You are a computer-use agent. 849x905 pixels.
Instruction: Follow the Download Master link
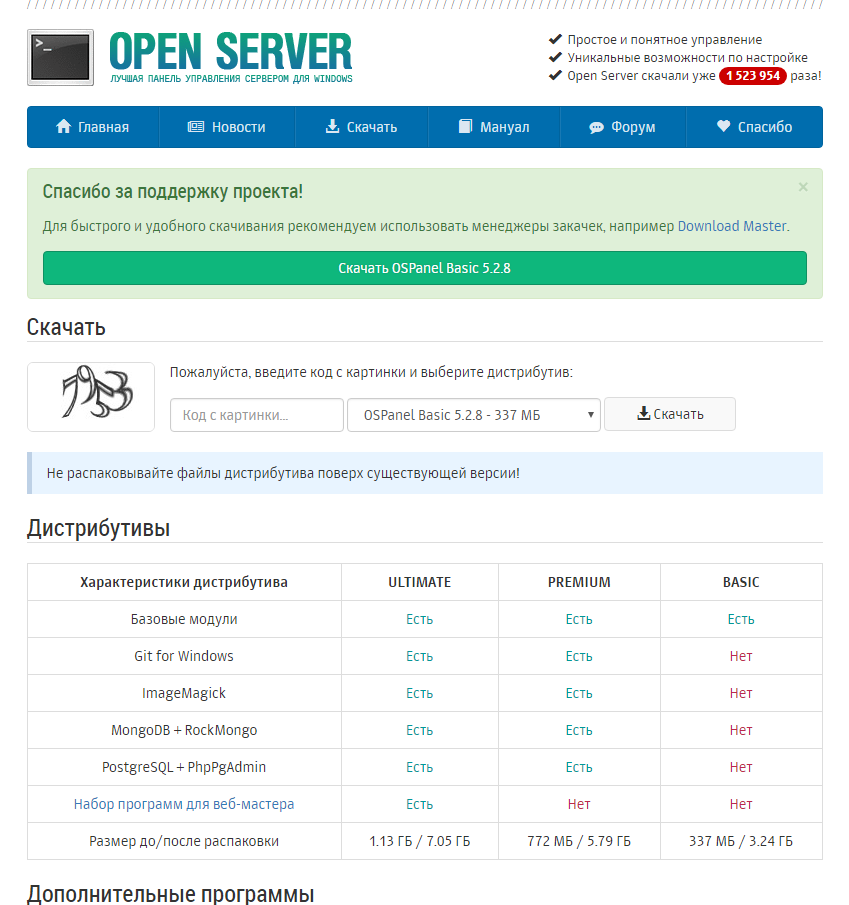[x=732, y=226]
